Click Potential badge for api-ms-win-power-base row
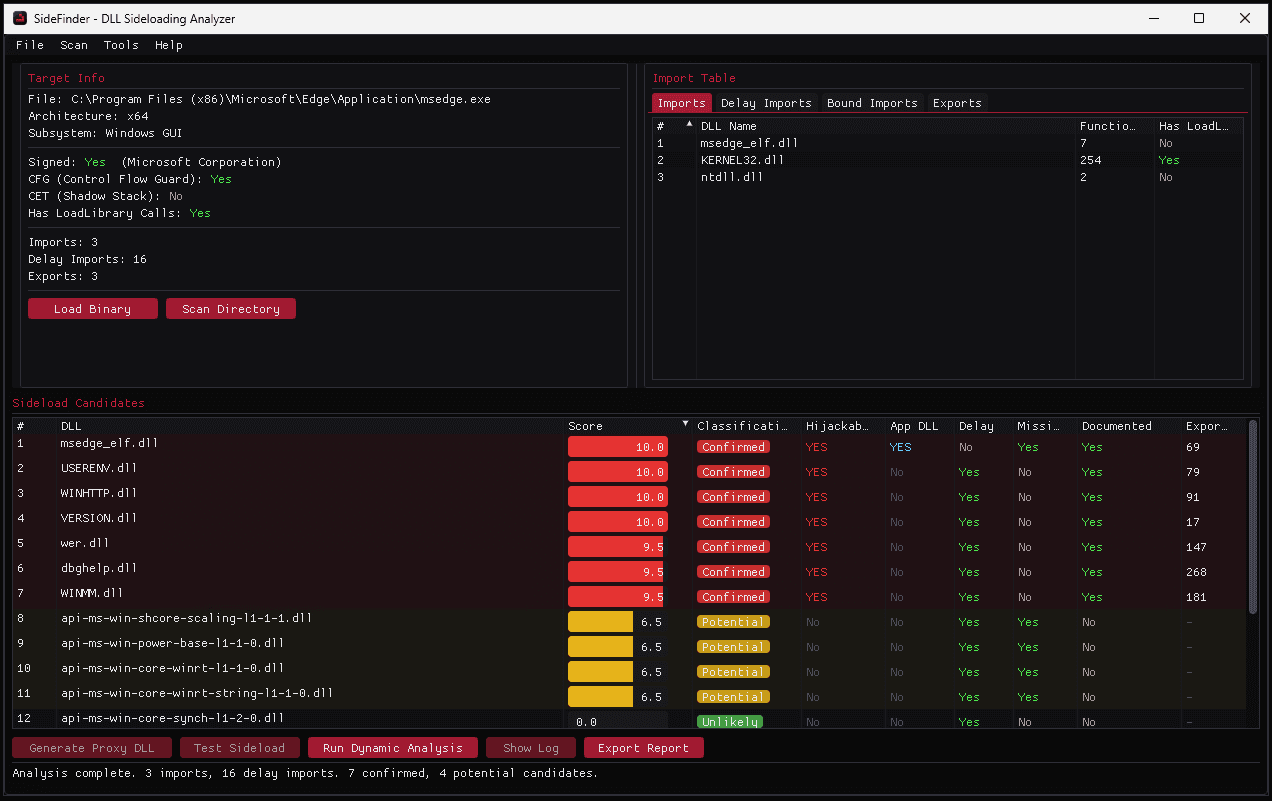The width and height of the screenshot is (1272, 801). [733, 647]
